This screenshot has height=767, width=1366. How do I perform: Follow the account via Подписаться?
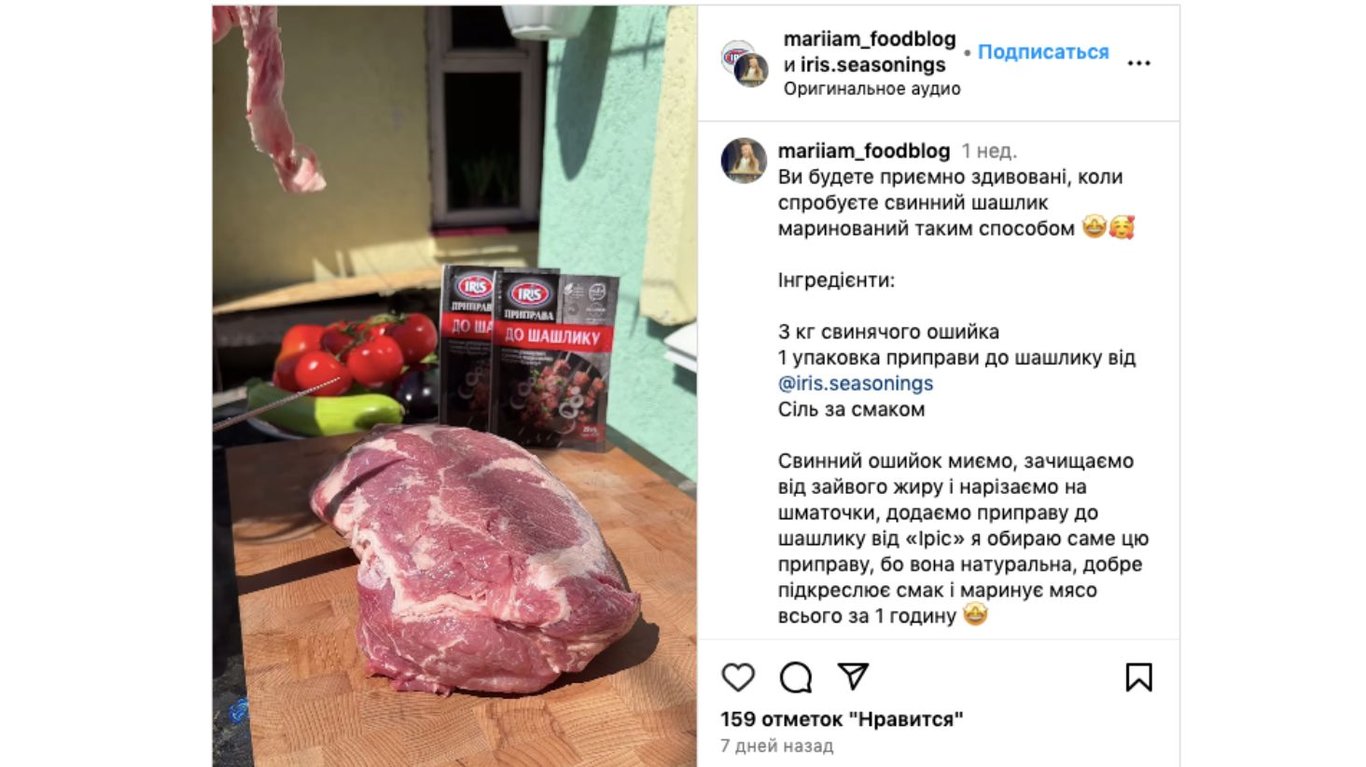[x=1043, y=52]
